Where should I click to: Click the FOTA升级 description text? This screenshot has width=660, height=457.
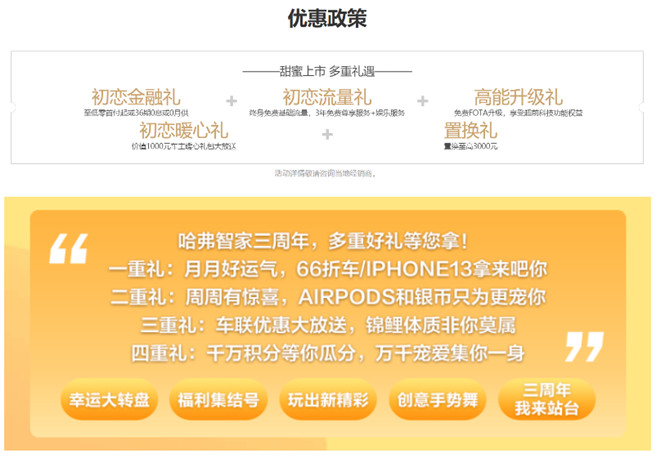coord(518,113)
